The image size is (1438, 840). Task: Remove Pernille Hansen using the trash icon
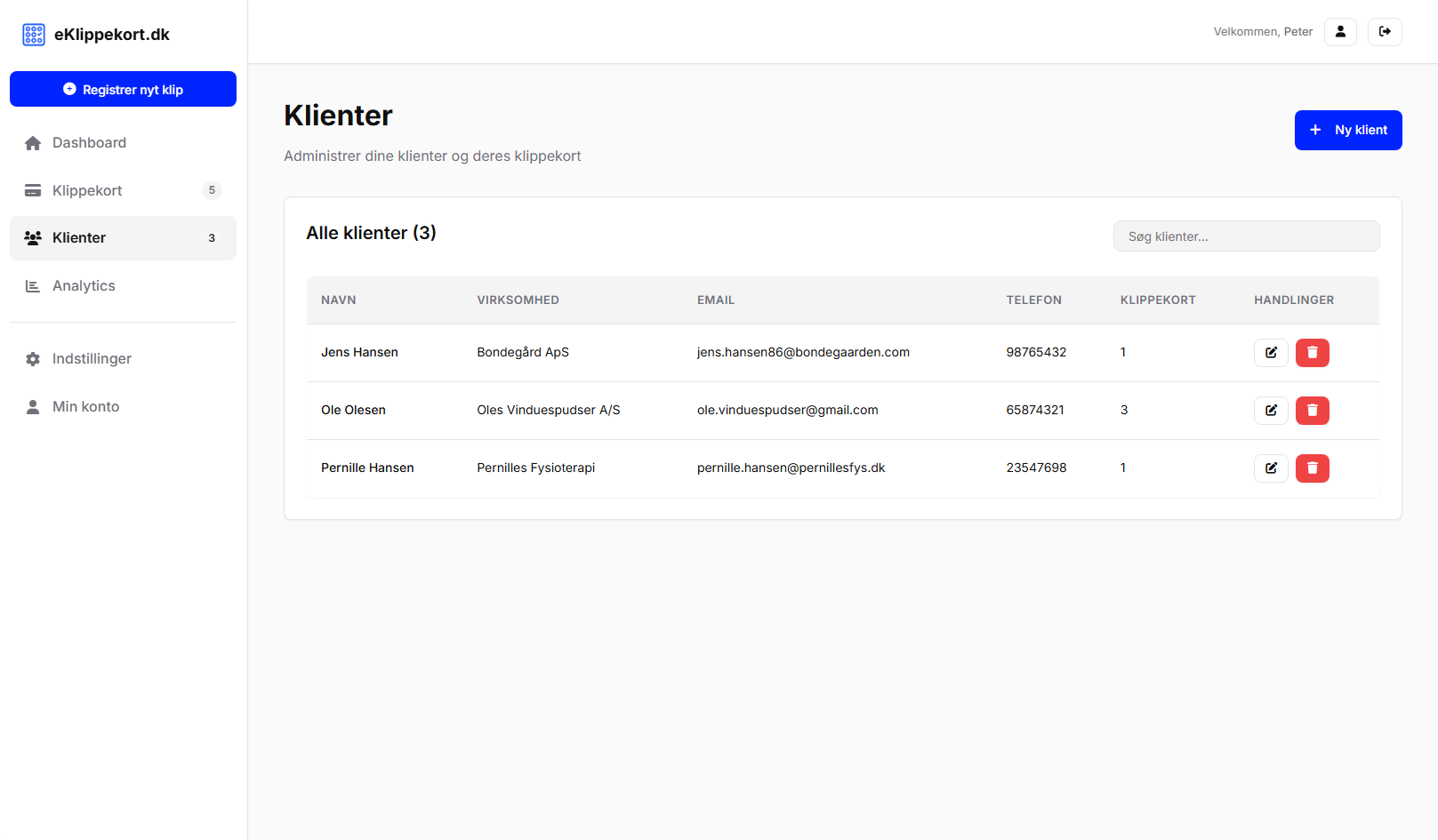pos(1312,468)
